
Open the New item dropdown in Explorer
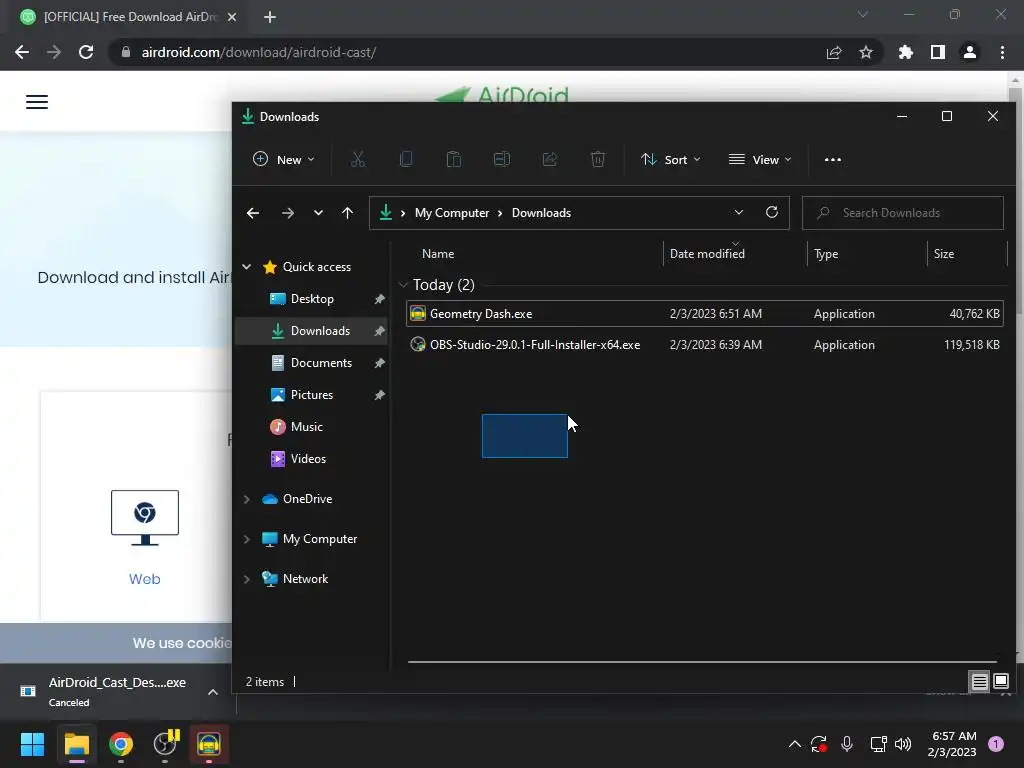point(284,159)
